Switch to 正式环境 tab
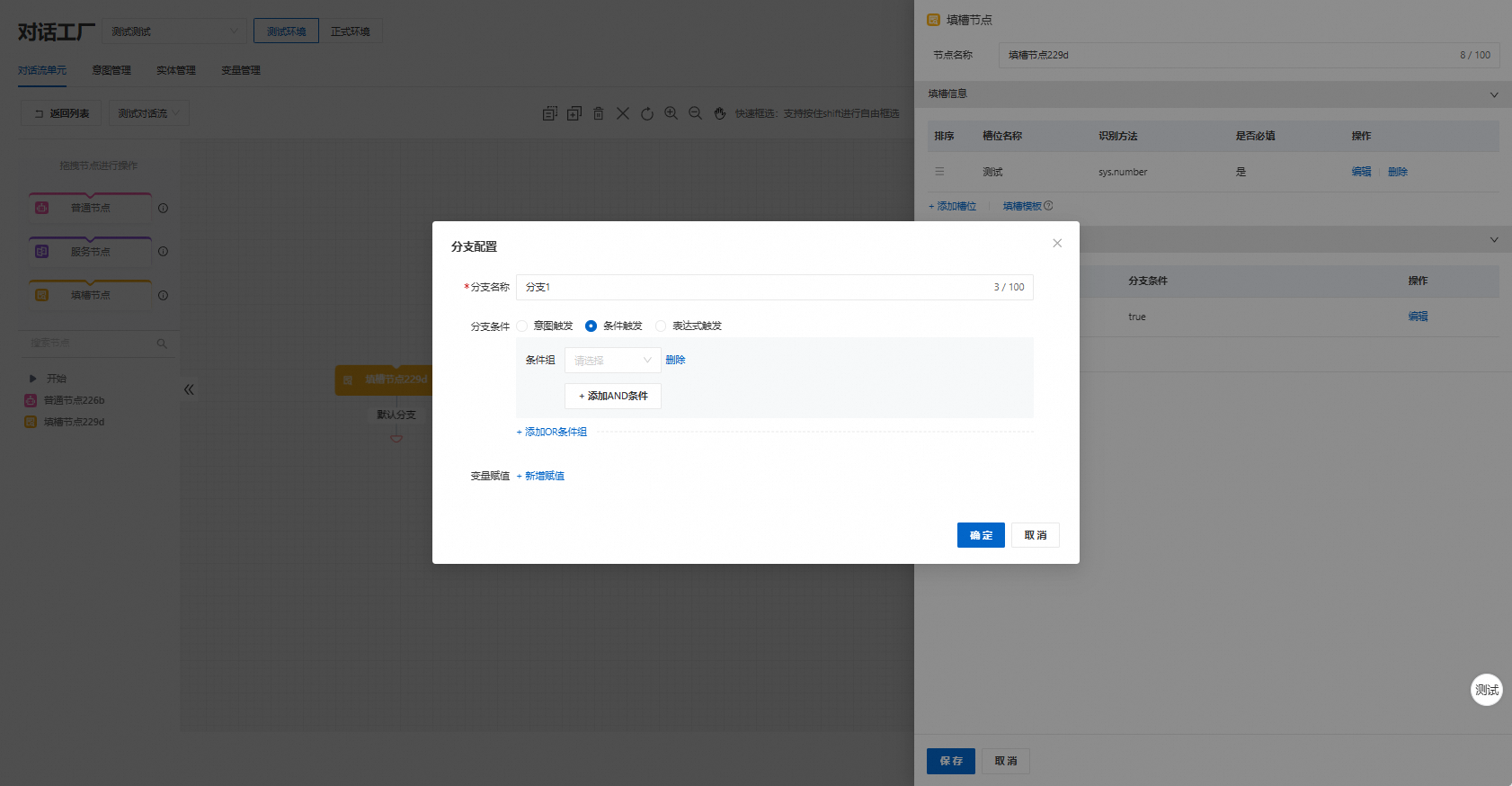This screenshot has width=1512, height=786. [x=351, y=31]
